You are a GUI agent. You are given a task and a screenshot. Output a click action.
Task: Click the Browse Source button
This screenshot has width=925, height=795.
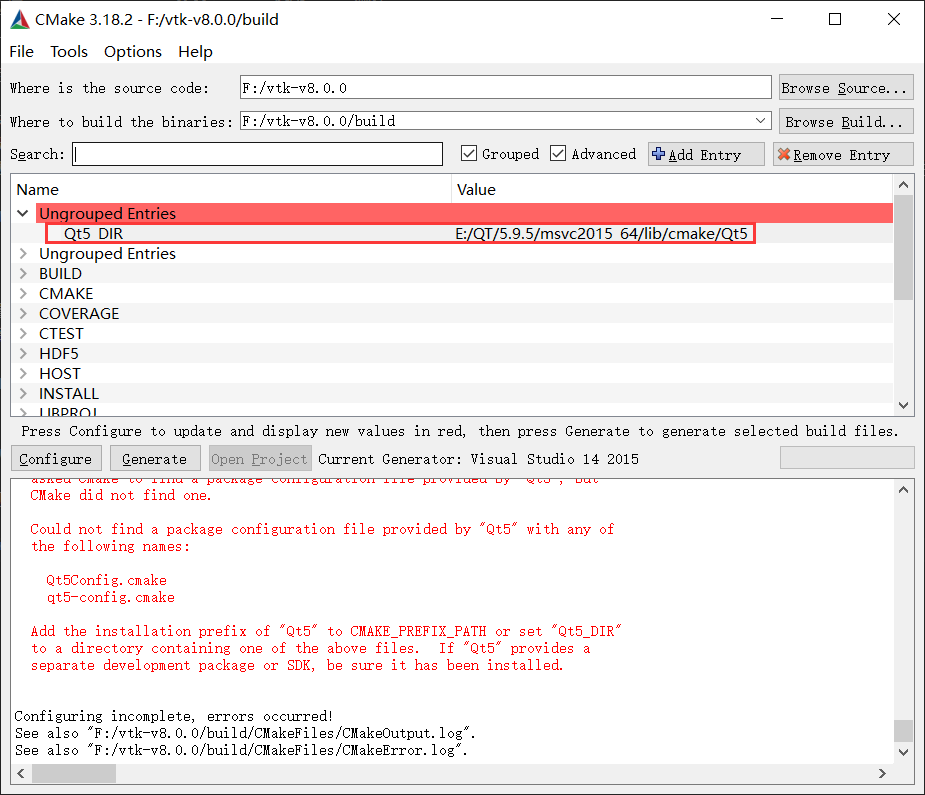[846, 88]
